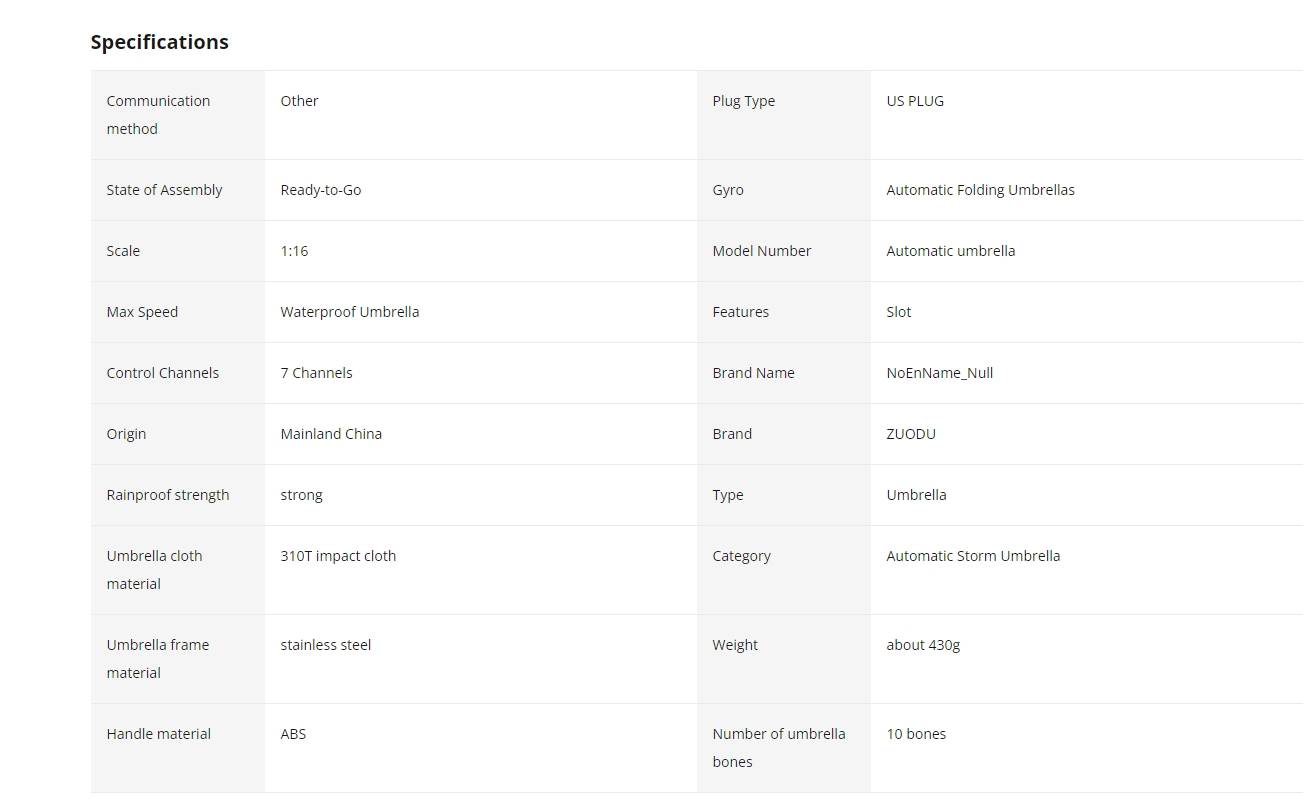Select the about 430g weight value

point(923,645)
